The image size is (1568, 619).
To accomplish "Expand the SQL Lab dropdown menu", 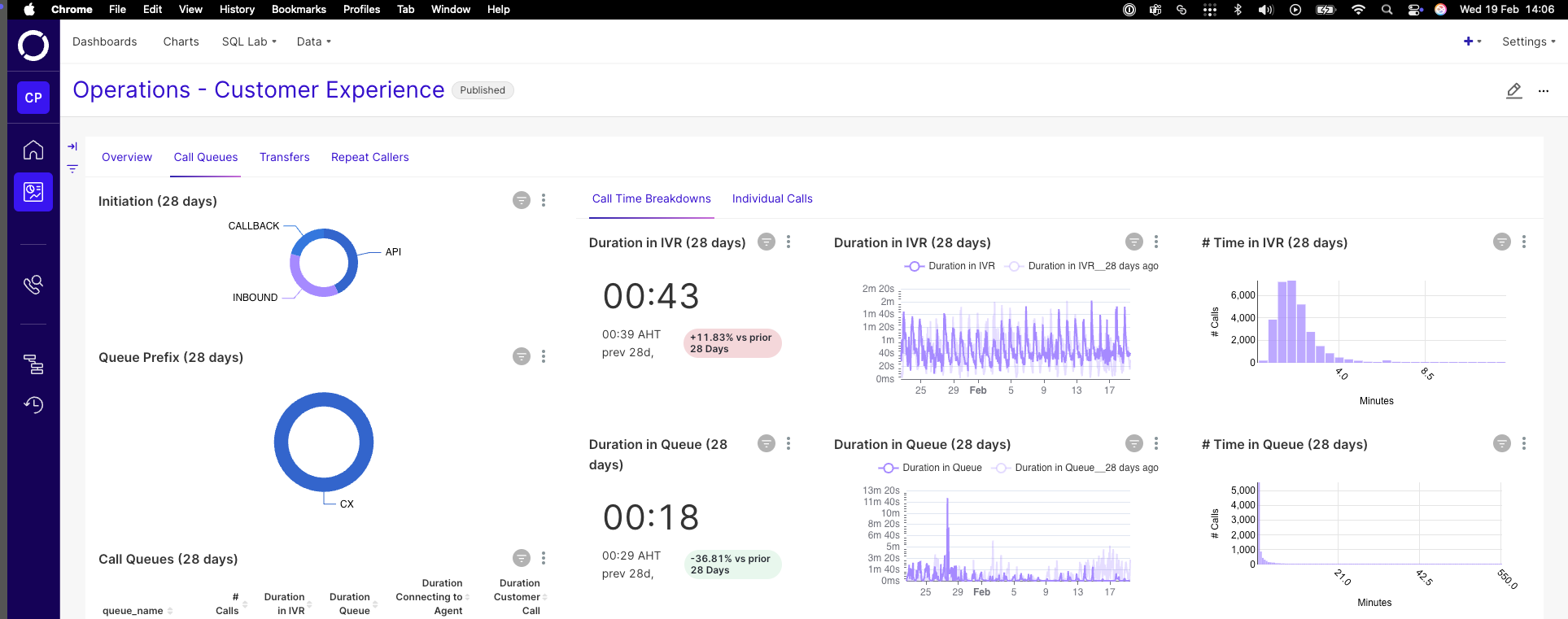I will (249, 41).
